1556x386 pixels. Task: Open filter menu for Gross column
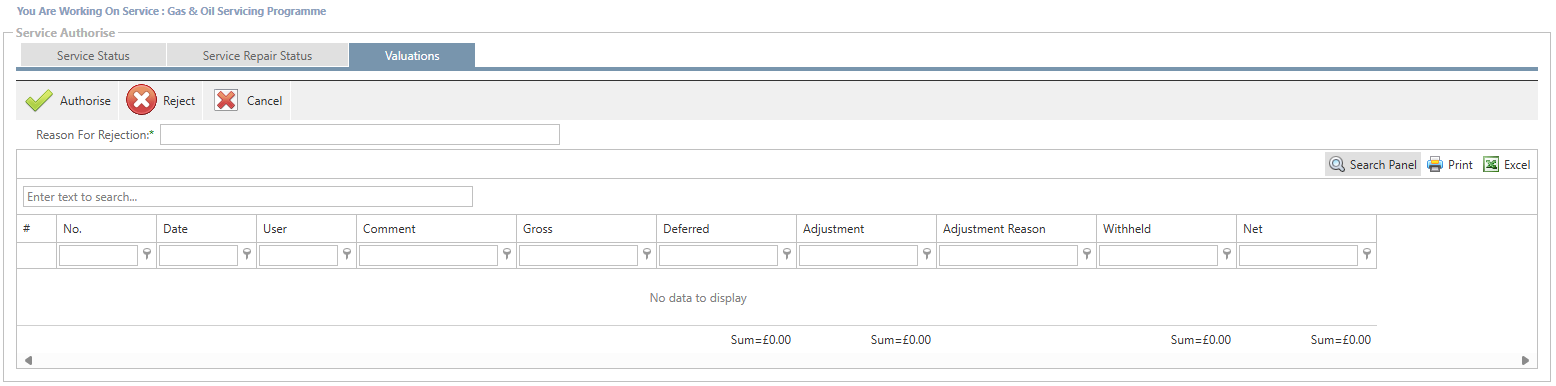point(647,255)
